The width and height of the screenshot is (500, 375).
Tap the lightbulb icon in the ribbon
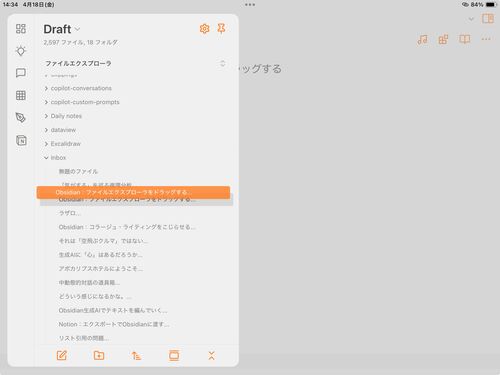pyautogui.click(x=21, y=51)
